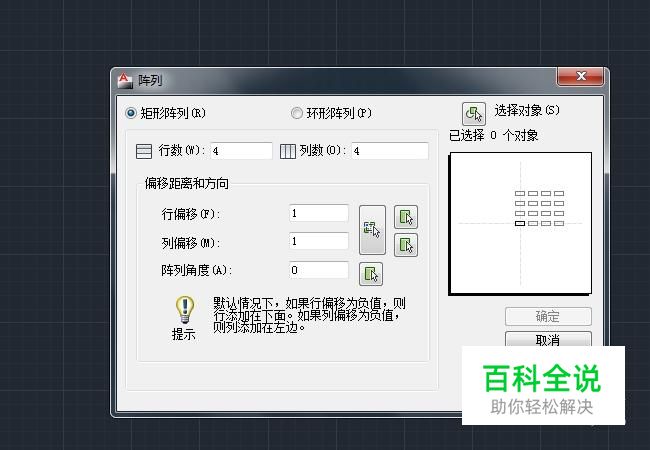Click the pick array angle icon button

(371, 274)
